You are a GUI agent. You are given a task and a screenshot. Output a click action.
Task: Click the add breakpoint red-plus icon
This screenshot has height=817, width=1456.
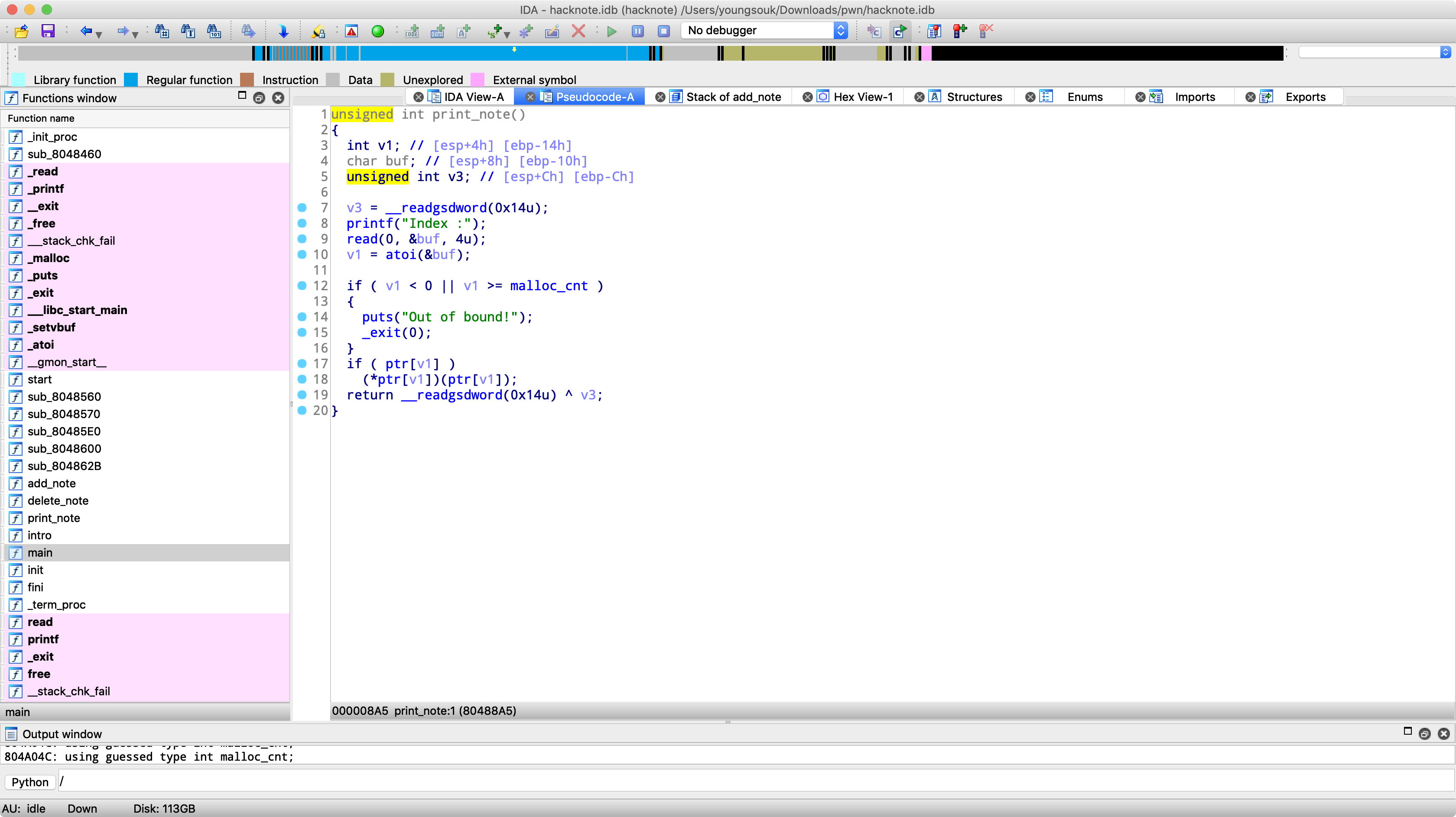pyautogui.click(x=960, y=31)
